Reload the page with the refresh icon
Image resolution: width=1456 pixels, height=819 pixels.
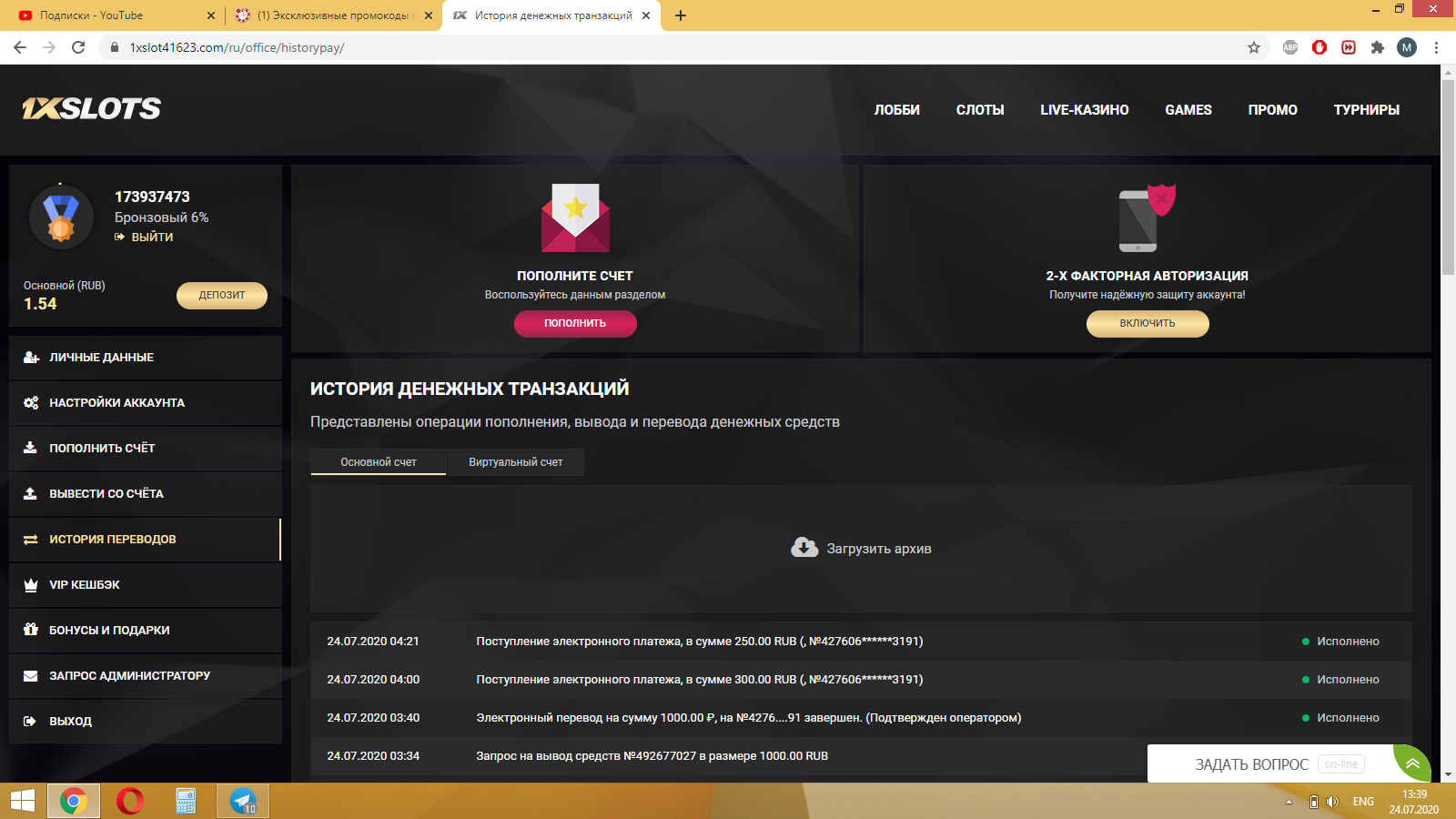click(78, 47)
